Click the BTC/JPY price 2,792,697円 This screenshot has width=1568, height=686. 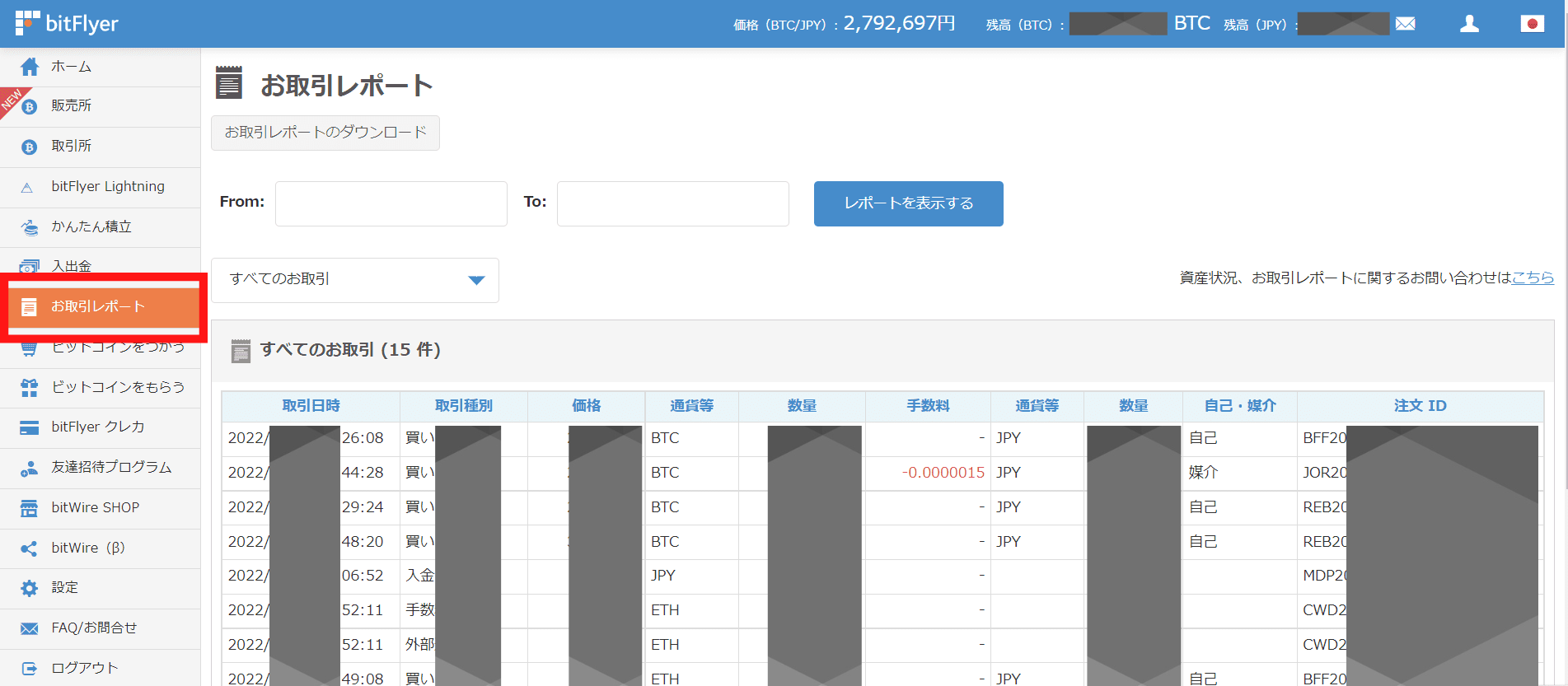pos(899,23)
